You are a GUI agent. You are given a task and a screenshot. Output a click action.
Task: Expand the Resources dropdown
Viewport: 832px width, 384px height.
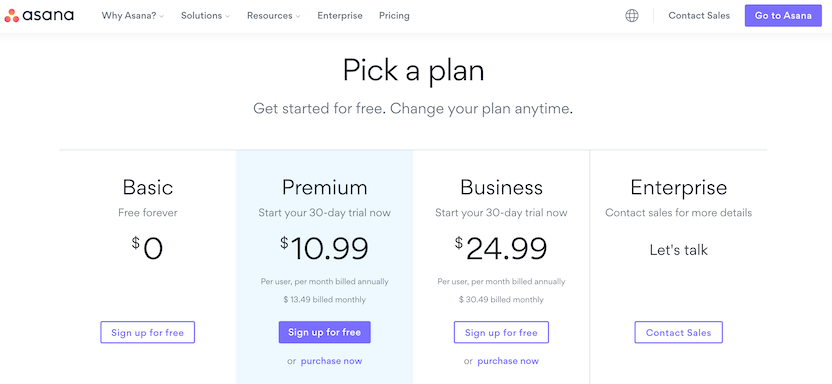(273, 15)
